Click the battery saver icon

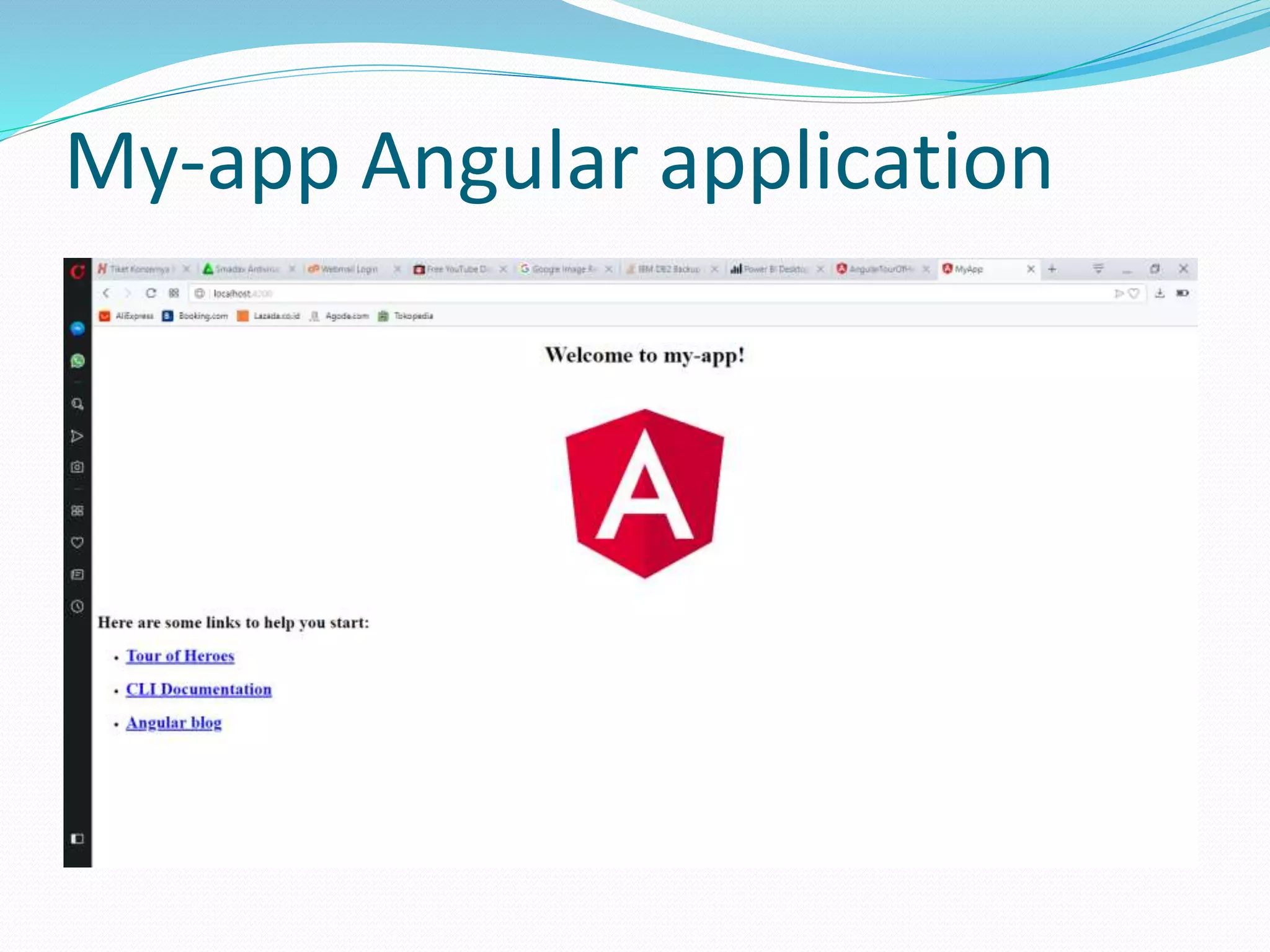point(1183,293)
